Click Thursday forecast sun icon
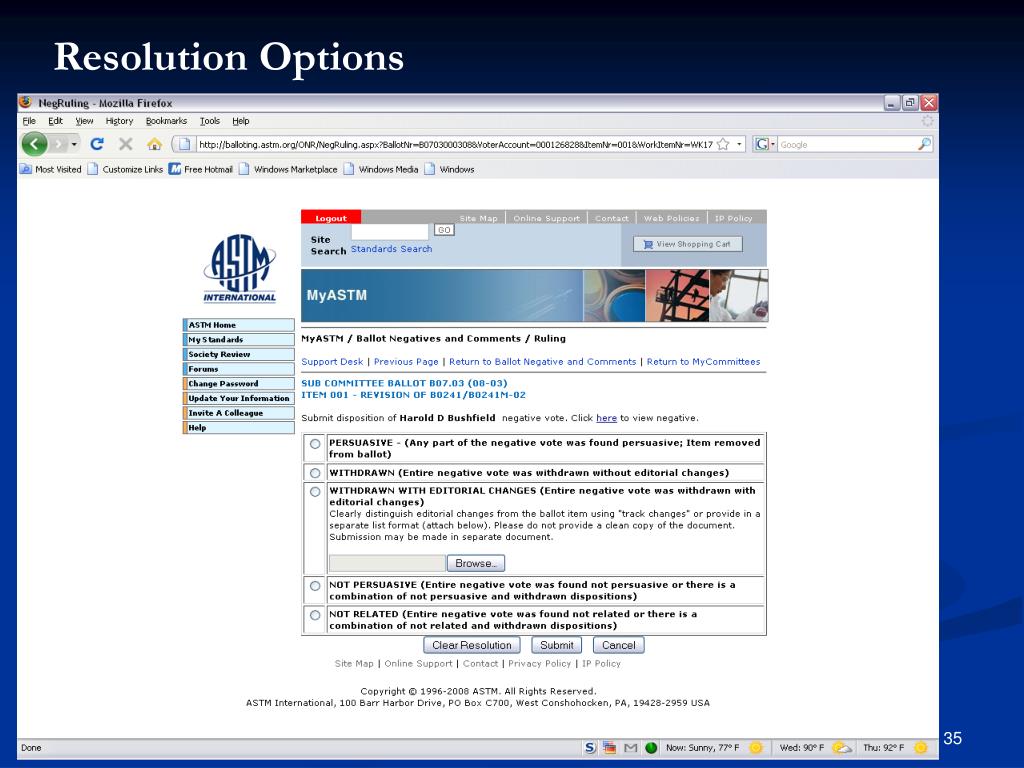This screenshot has height=768, width=1024. pyautogui.click(x=921, y=748)
